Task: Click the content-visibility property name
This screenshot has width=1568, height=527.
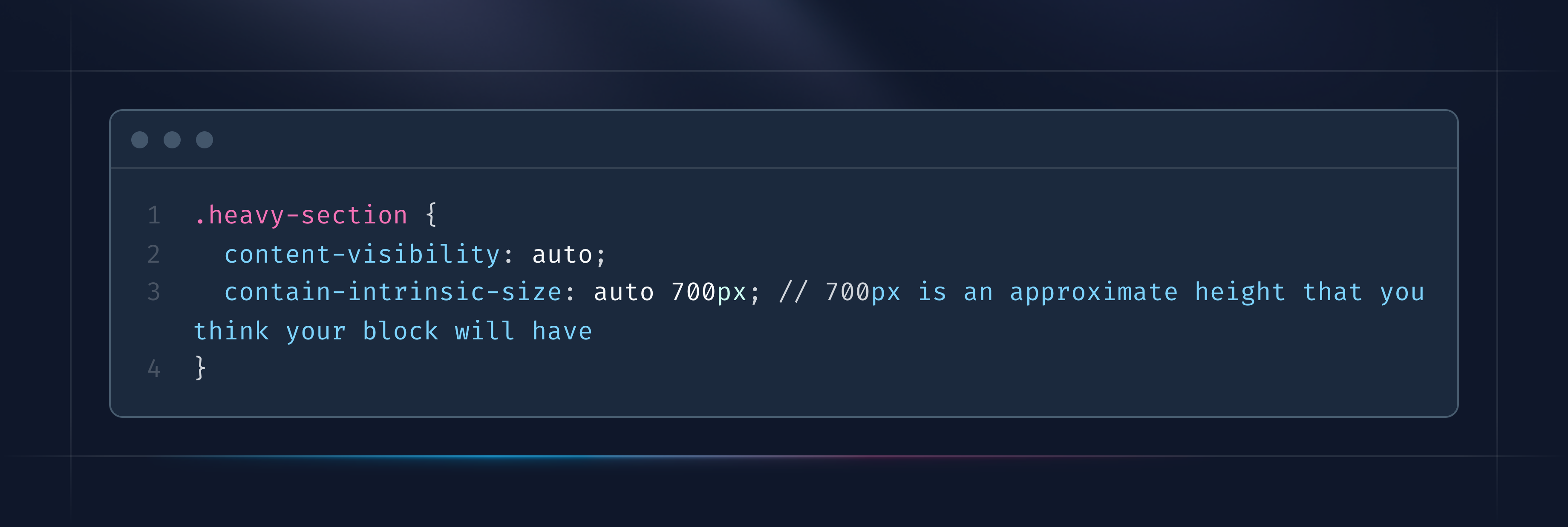Action: coord(362,254)
